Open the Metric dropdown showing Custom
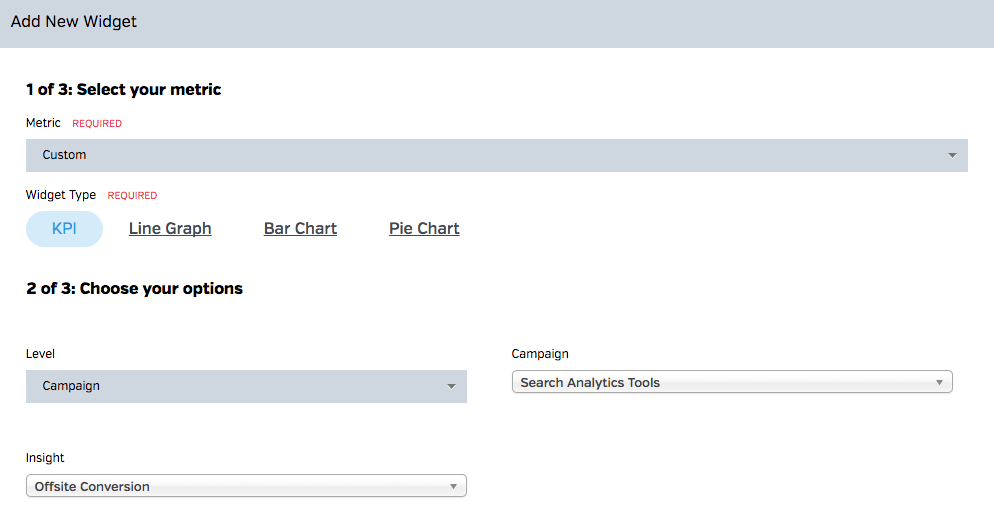Screen dimensions: 994x515 coord(496,156)
